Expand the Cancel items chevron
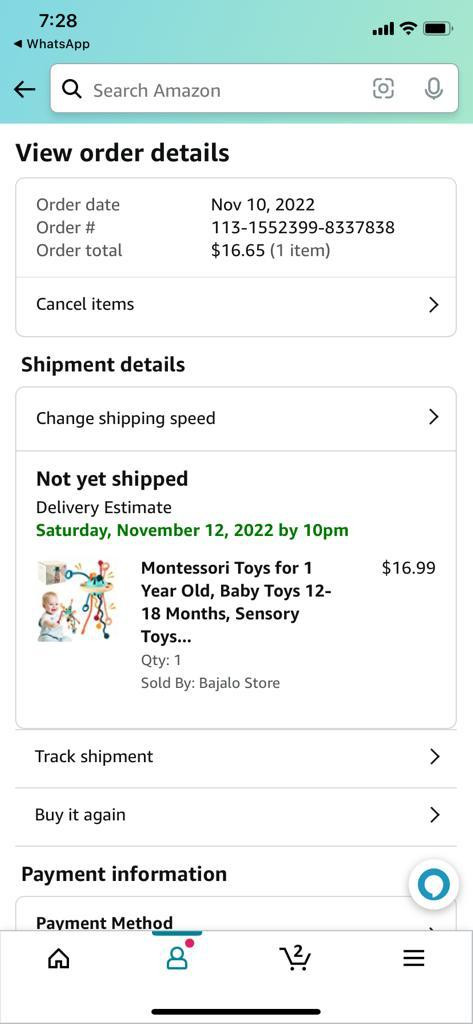Viewport: 473px width, 1024px height. click(433, 305)
